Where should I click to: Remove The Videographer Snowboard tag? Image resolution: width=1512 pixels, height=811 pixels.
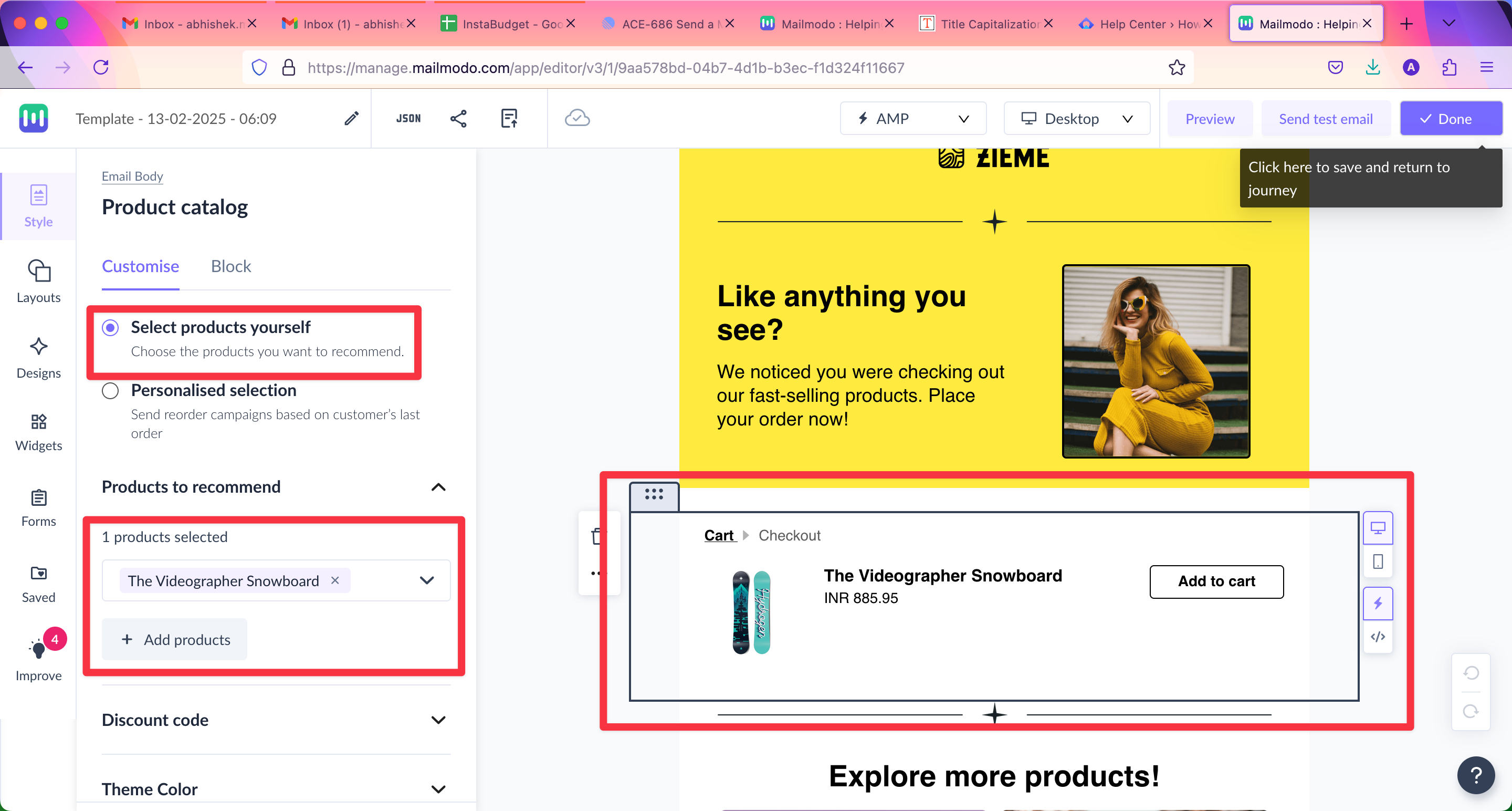tap(334, 580)
